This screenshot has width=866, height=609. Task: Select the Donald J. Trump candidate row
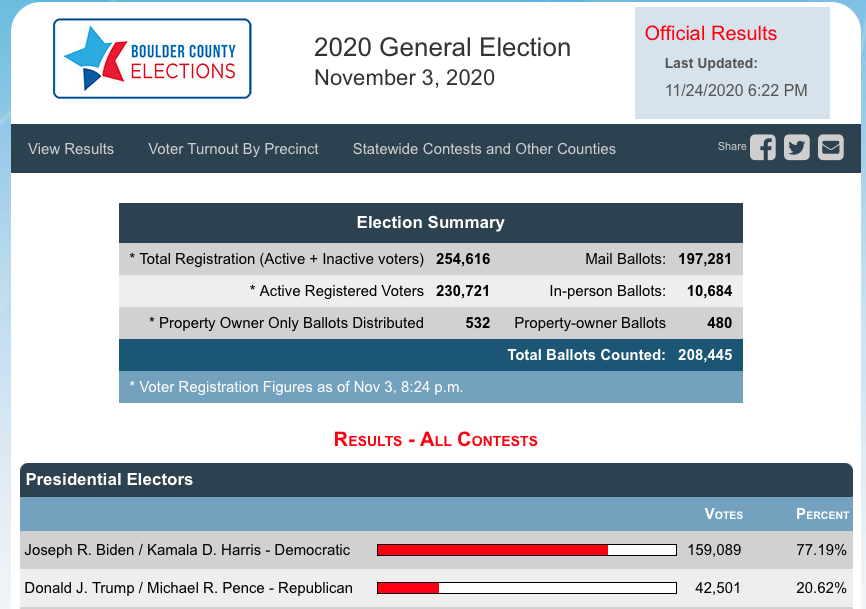(x=188, y=588)
